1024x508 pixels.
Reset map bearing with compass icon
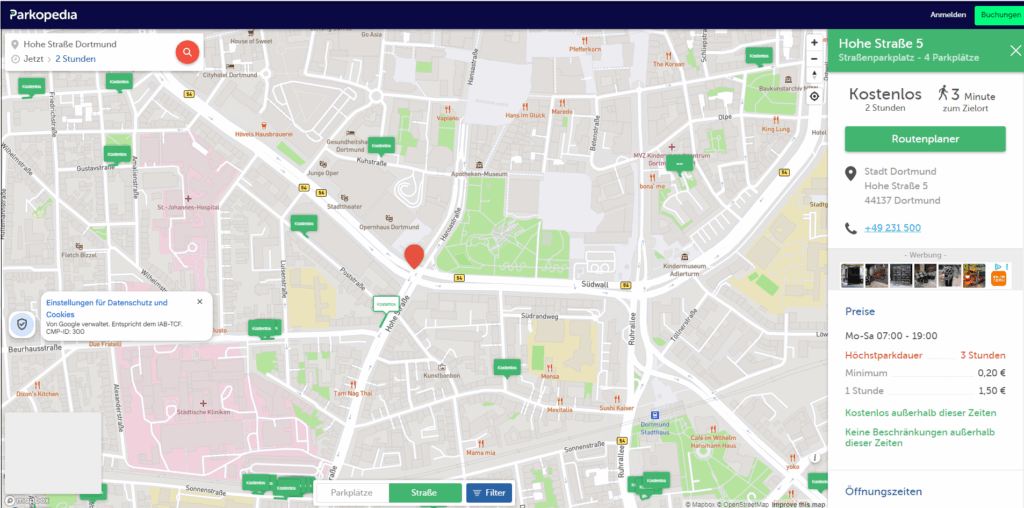(x=814, y=77)
